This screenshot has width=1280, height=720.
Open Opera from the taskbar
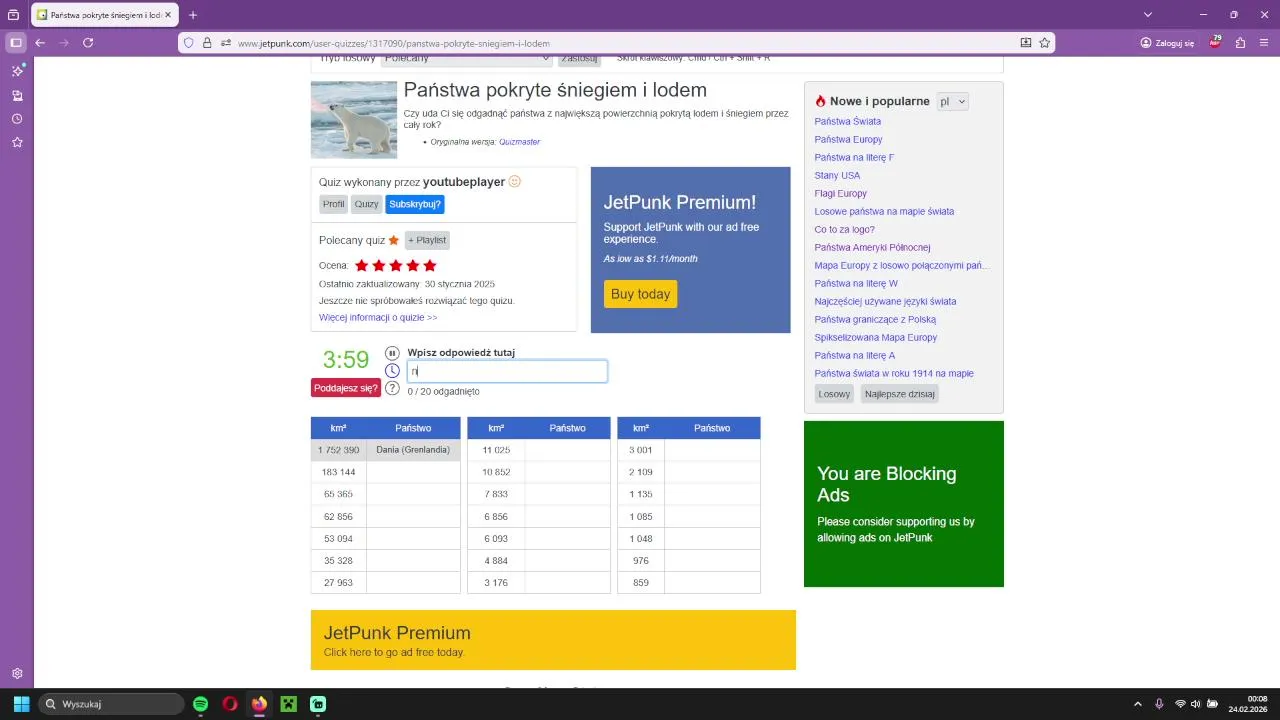pos(230,704)
